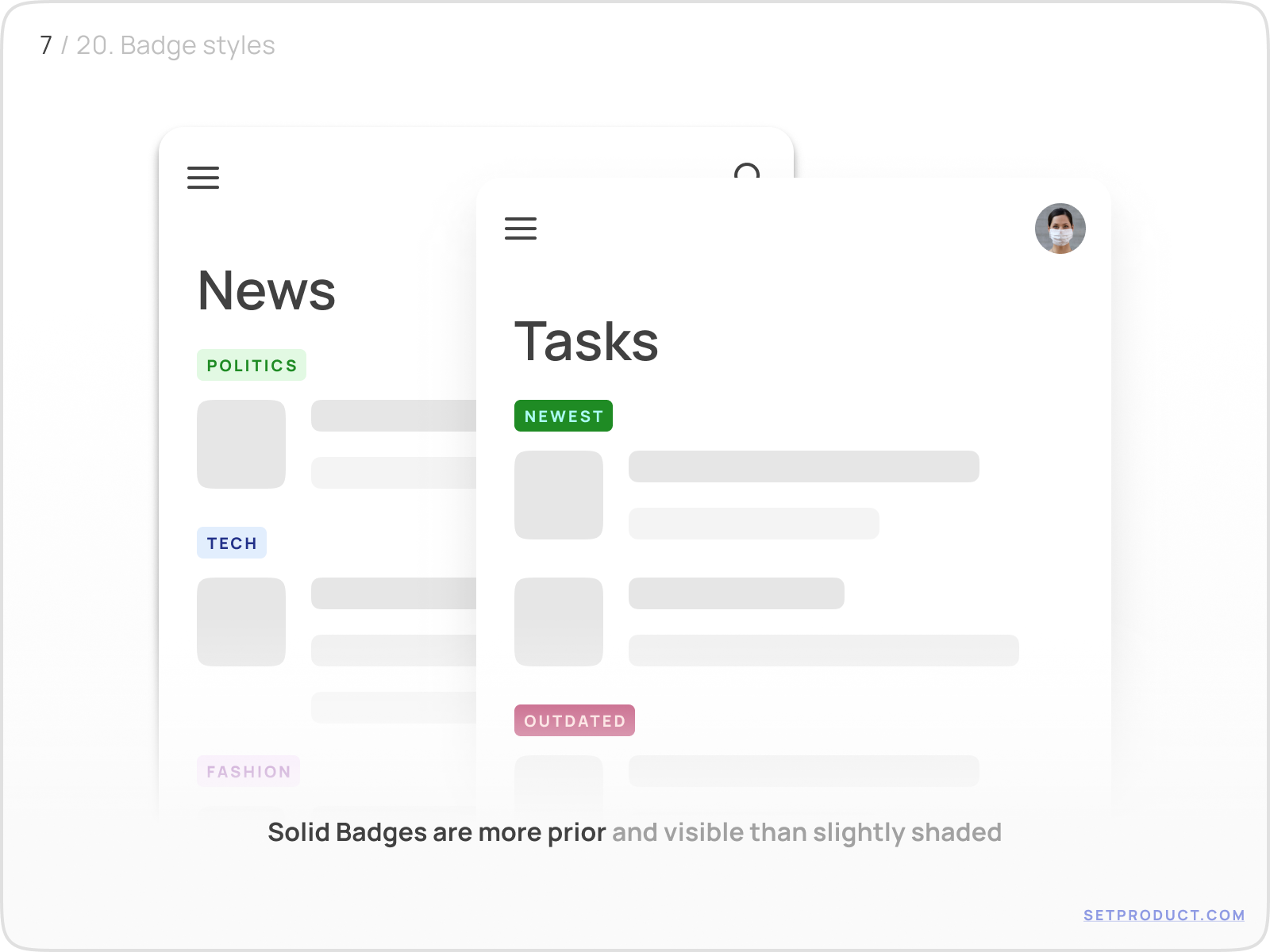This screenshot has width=1270, height=952.
Task: Select the headline under POLITICS badge
Action: point(394,414)
